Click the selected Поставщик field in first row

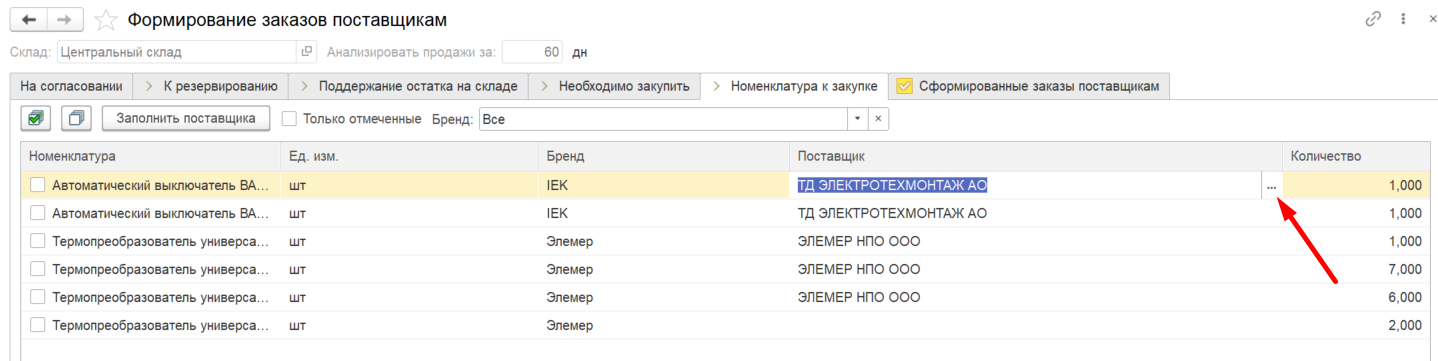(1026, 186)
